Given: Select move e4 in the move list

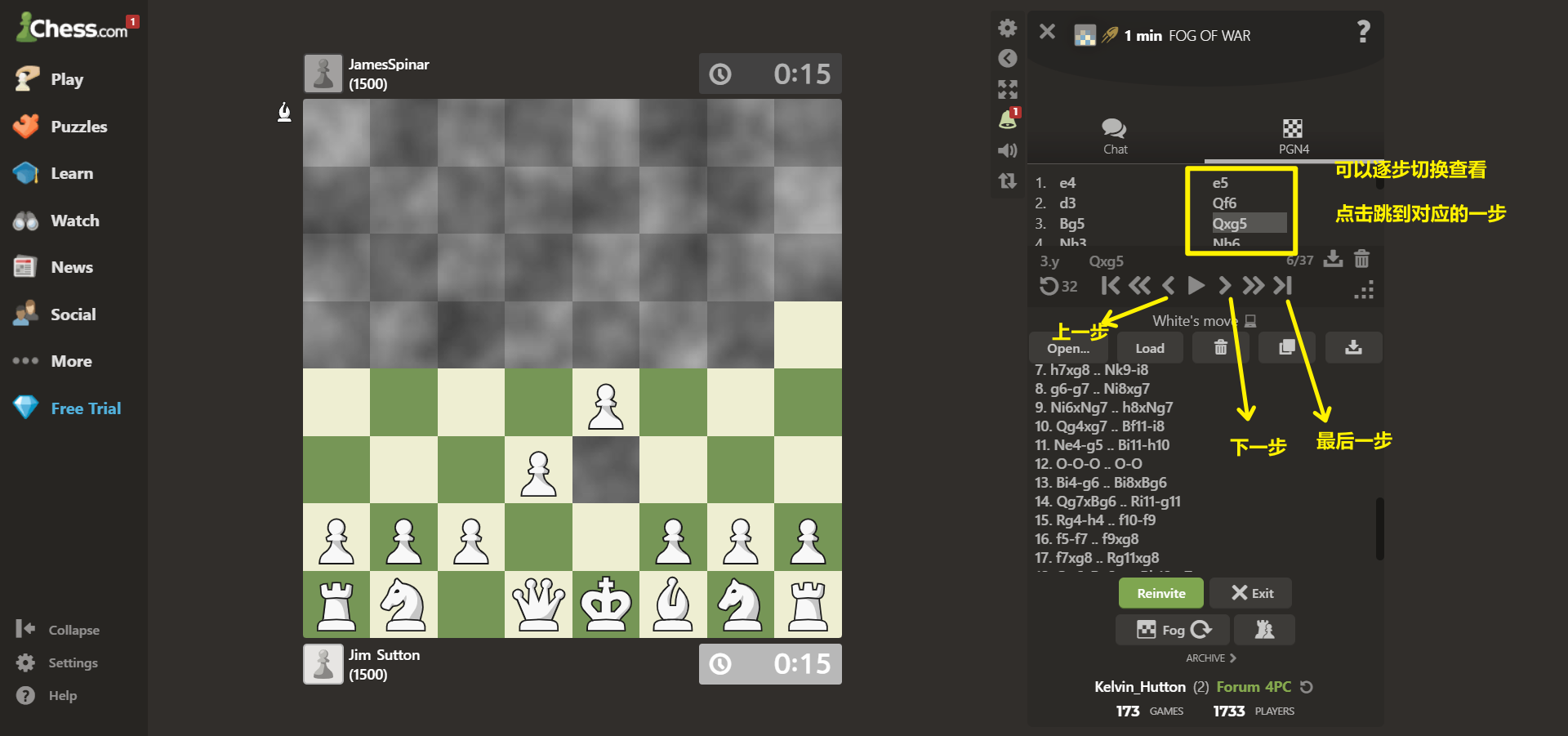Looking at the screenshot, I should (1067, 183).
